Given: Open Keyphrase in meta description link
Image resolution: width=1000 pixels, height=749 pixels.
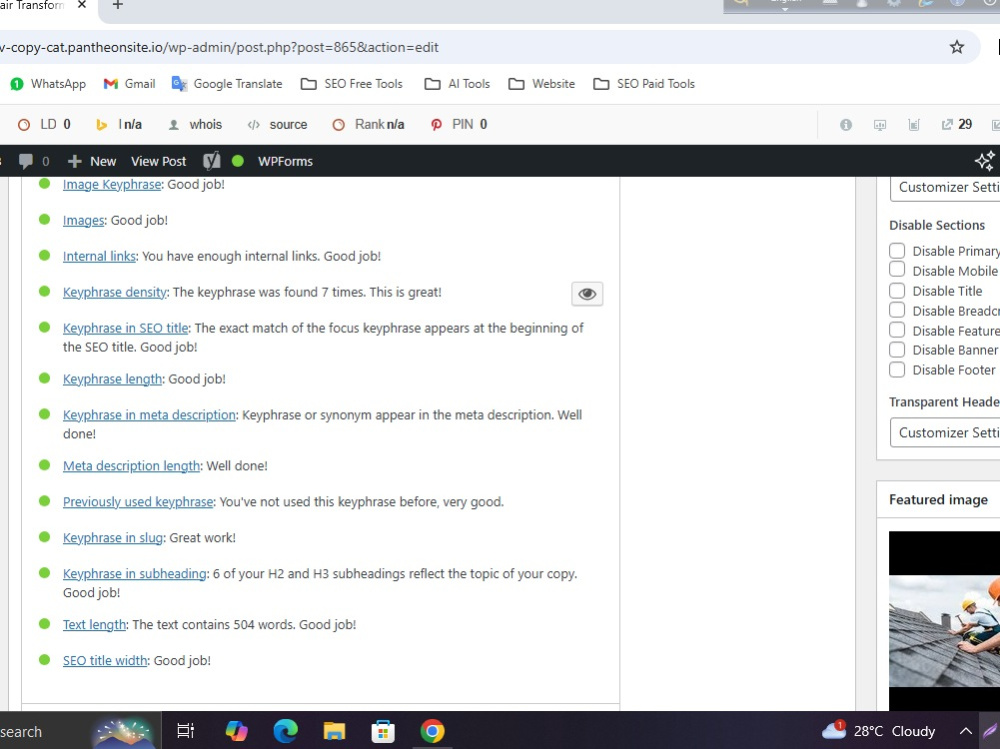Looking at the screenshot, I should 149,415.
